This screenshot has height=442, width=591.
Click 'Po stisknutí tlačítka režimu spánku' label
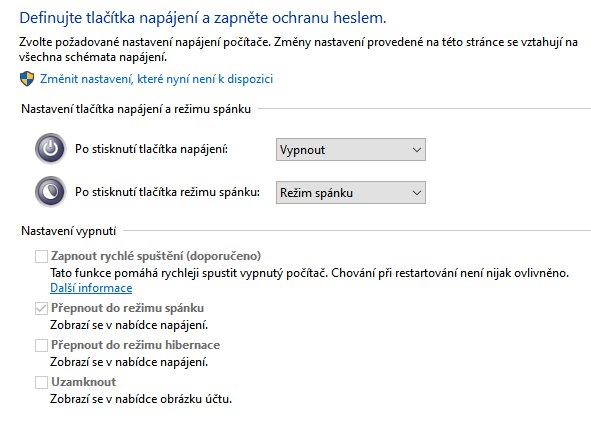(167, 192)
